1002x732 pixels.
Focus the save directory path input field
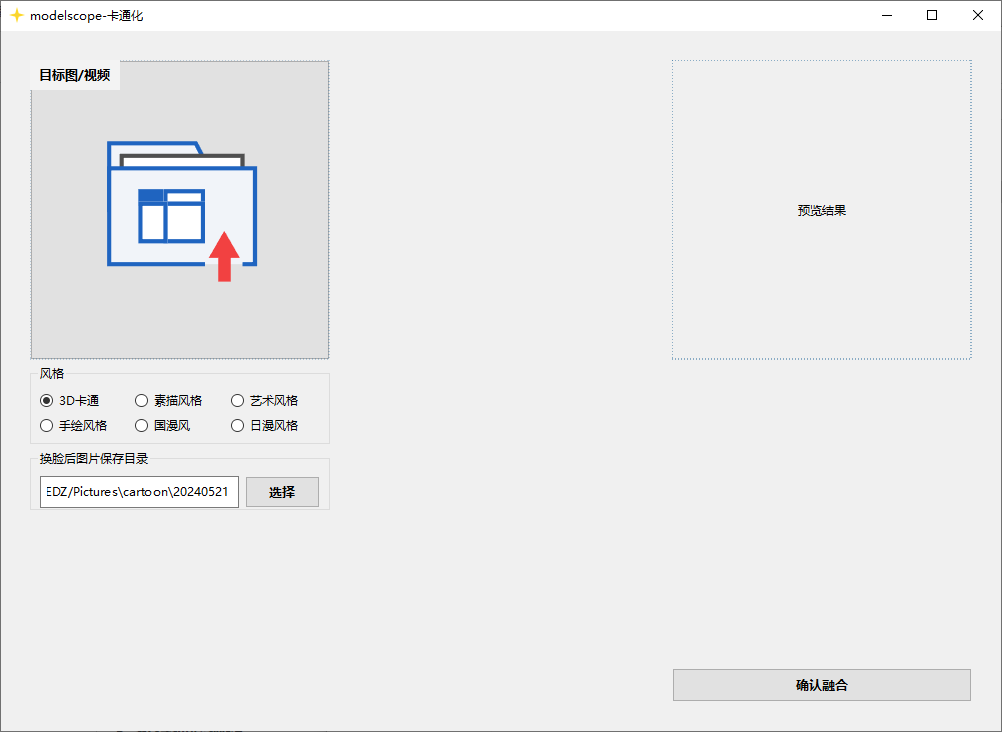(x=139, y=492)
